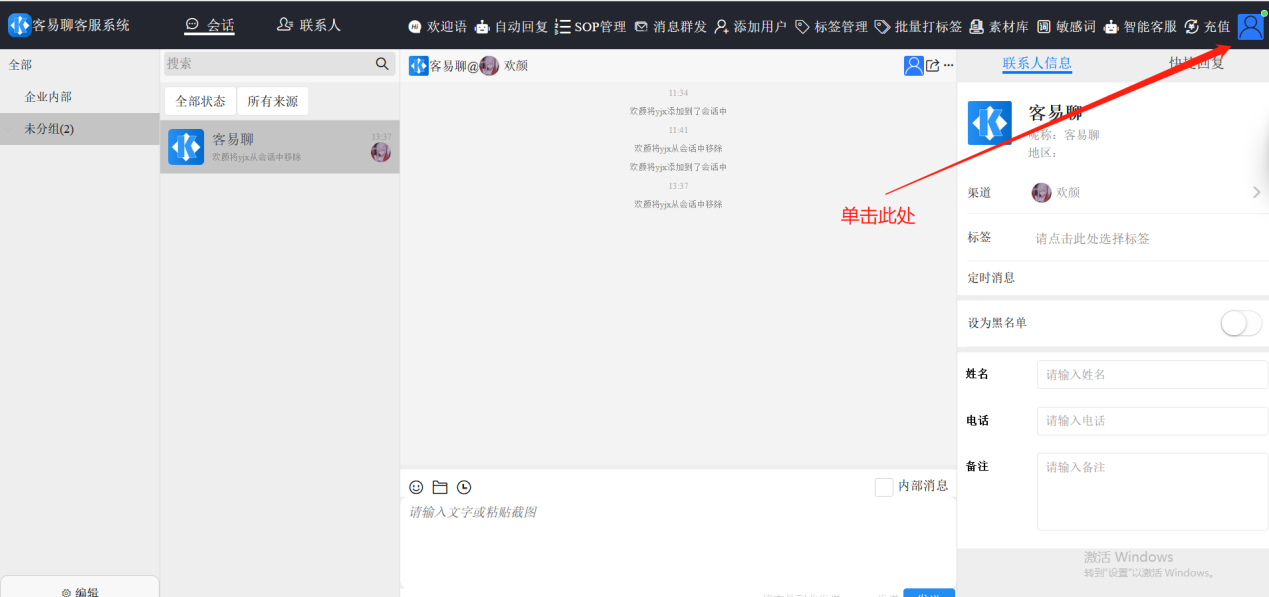Screen dimensions: 1269x597
Task: Open 智能客服 smart customer service
Action: 1140,27
